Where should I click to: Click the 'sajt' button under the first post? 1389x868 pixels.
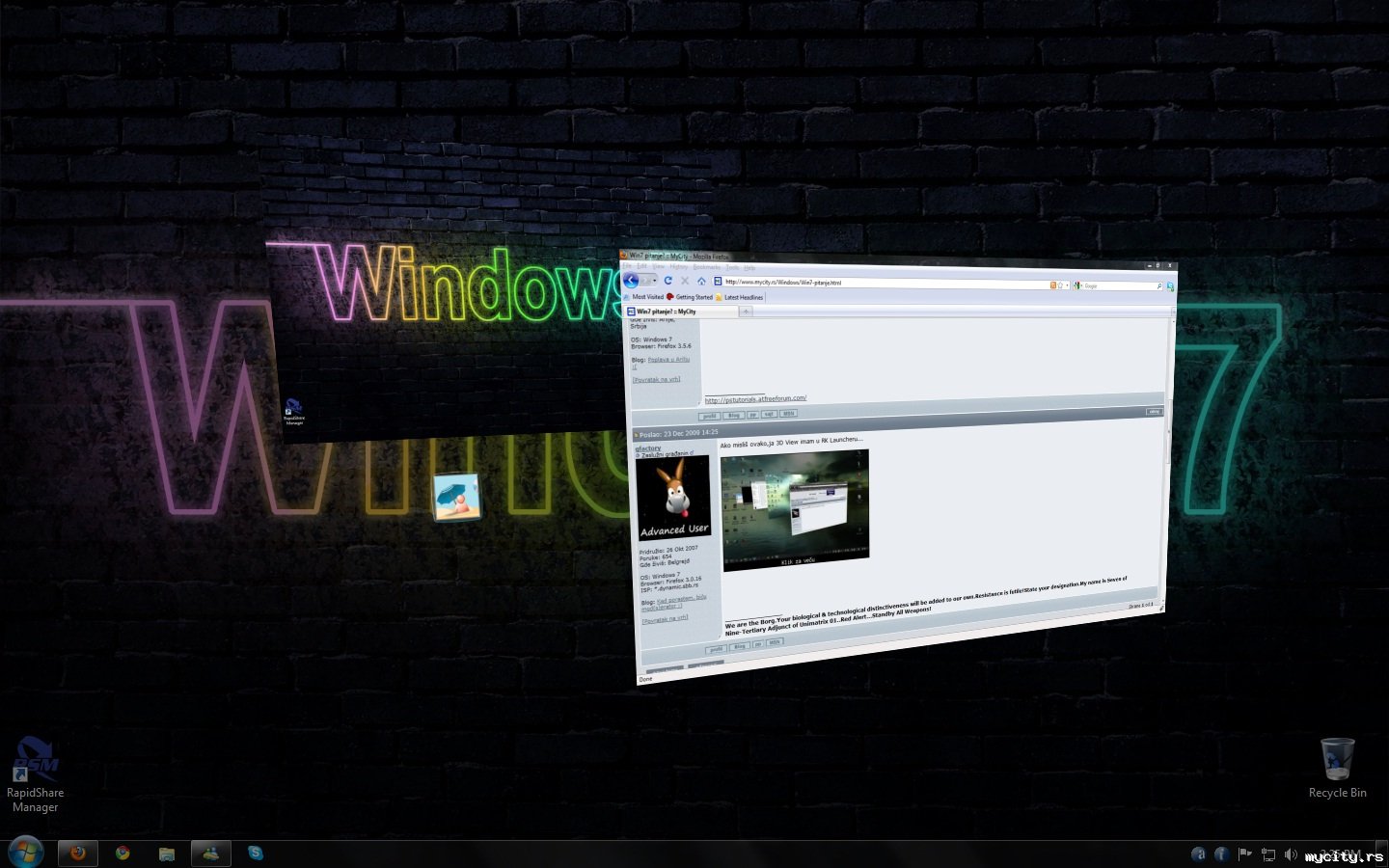[x=769, y=414]
